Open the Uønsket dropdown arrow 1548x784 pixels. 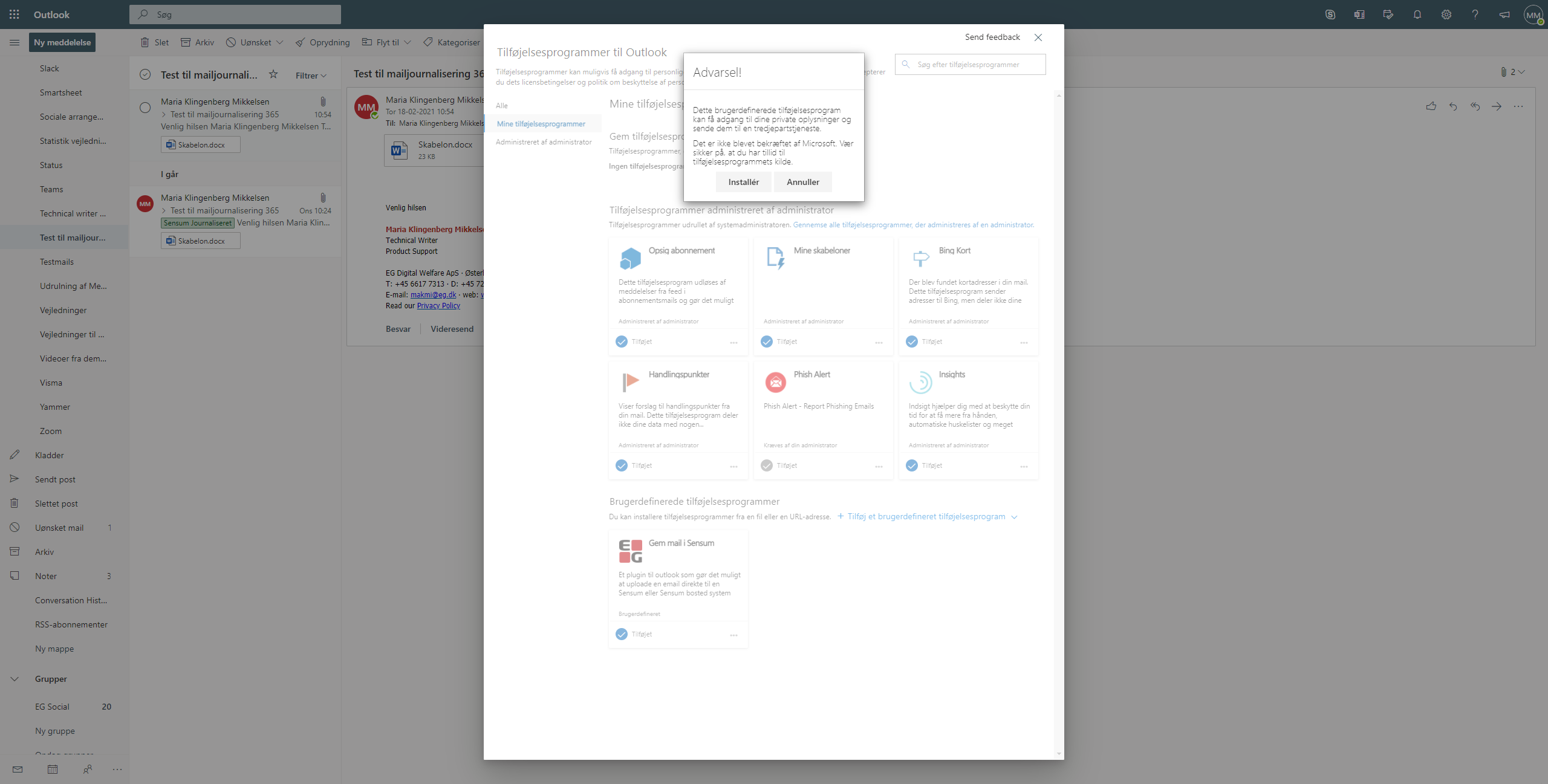point(280,42)
